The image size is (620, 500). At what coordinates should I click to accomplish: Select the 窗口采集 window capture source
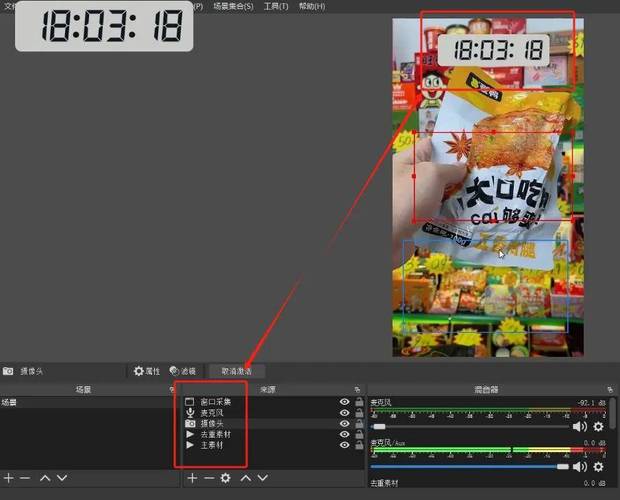point(273,402)
